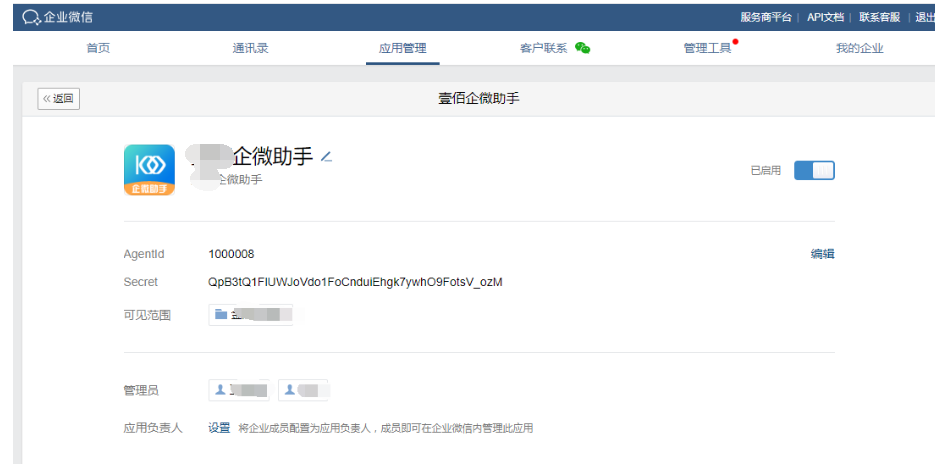Click the 应用负责人 description text
935x466 pixels.
(x=386, y=428)
